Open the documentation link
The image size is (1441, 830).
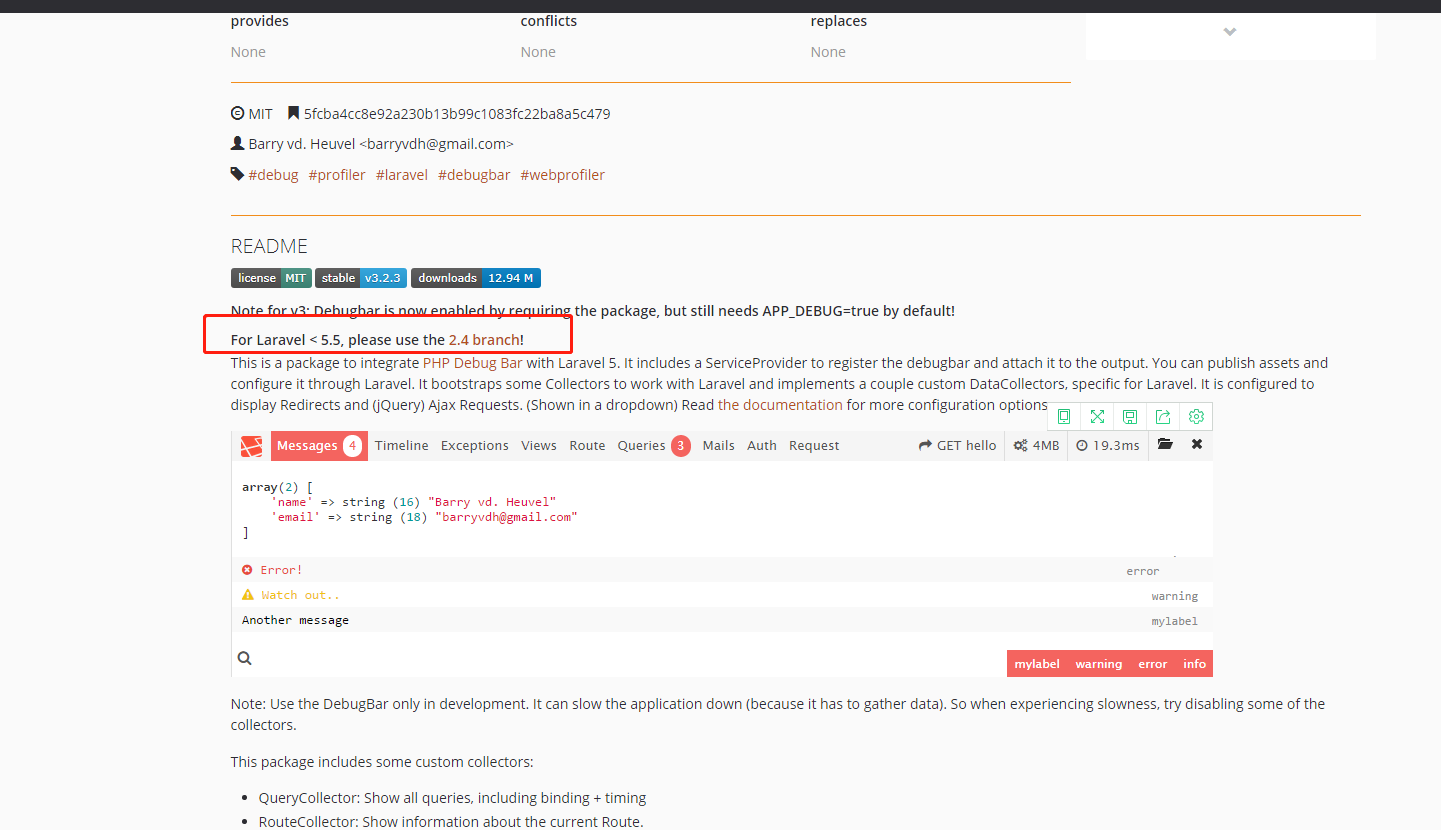[780, 405]
